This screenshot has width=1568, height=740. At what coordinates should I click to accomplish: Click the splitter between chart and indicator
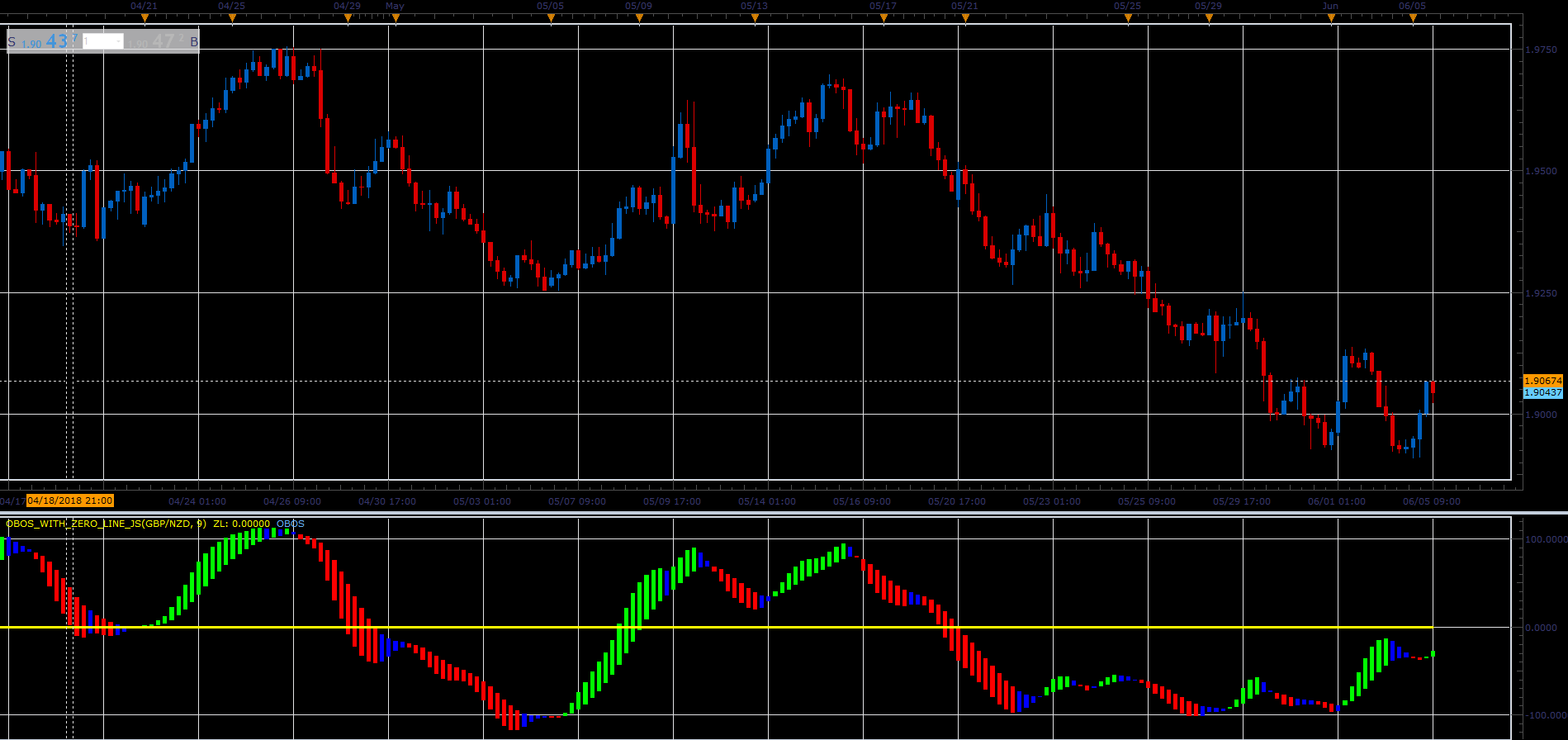pyautogui.click(x=784, y=513)
